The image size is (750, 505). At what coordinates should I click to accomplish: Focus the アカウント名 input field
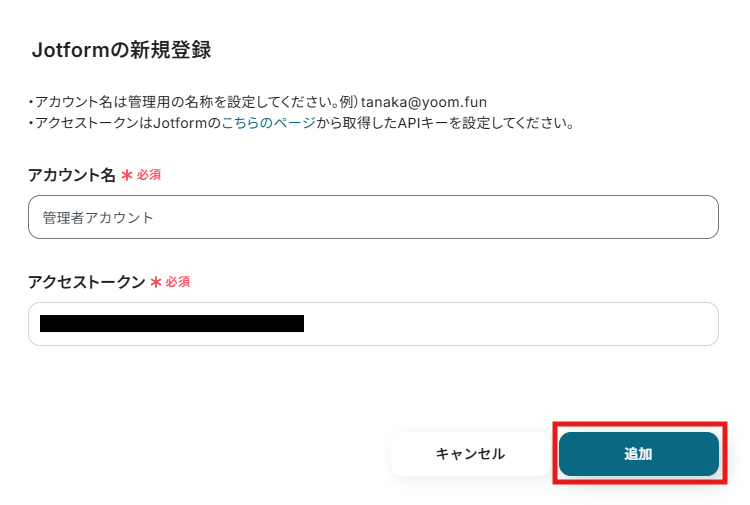point(373,217)
